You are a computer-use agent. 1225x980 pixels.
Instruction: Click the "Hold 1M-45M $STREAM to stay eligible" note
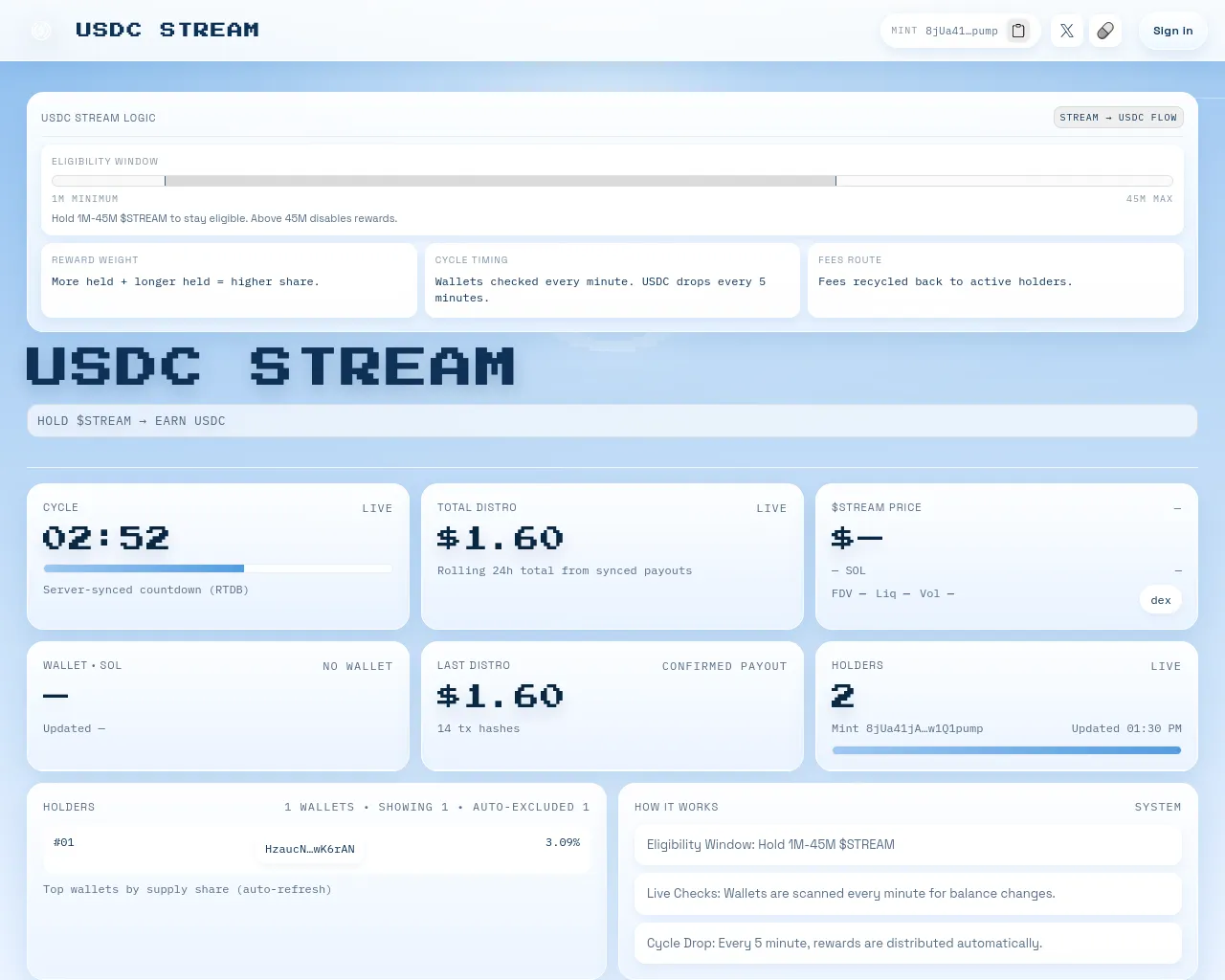pos(224,218)
